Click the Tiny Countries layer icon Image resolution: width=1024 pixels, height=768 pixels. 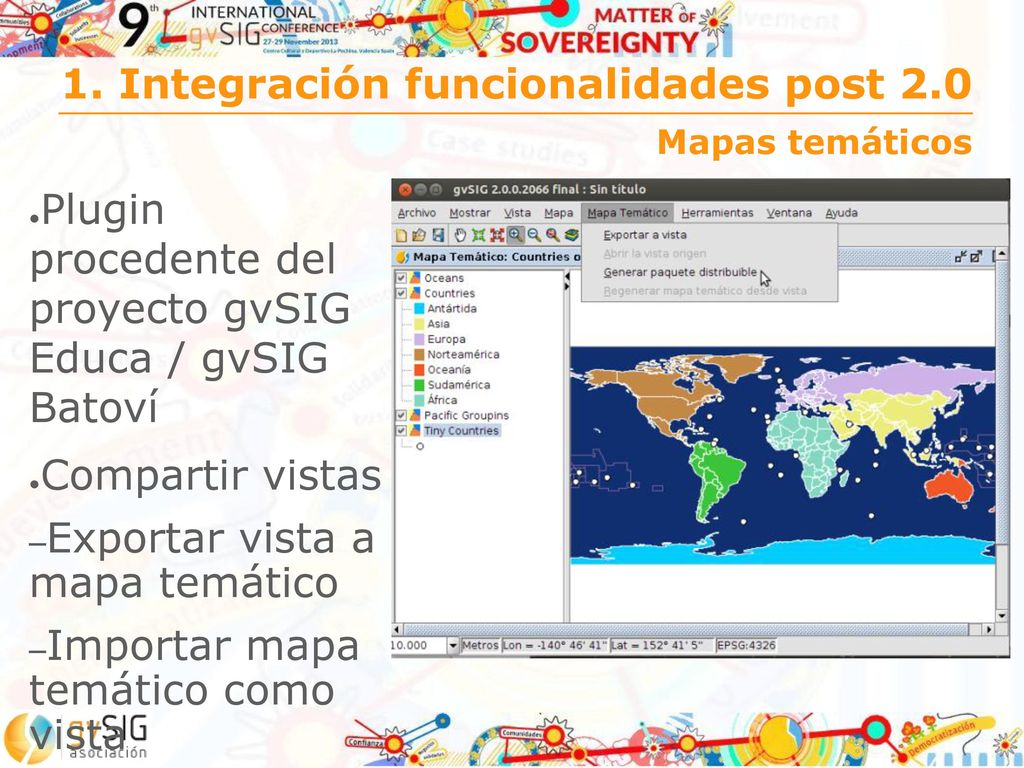[x=415, y=430]
